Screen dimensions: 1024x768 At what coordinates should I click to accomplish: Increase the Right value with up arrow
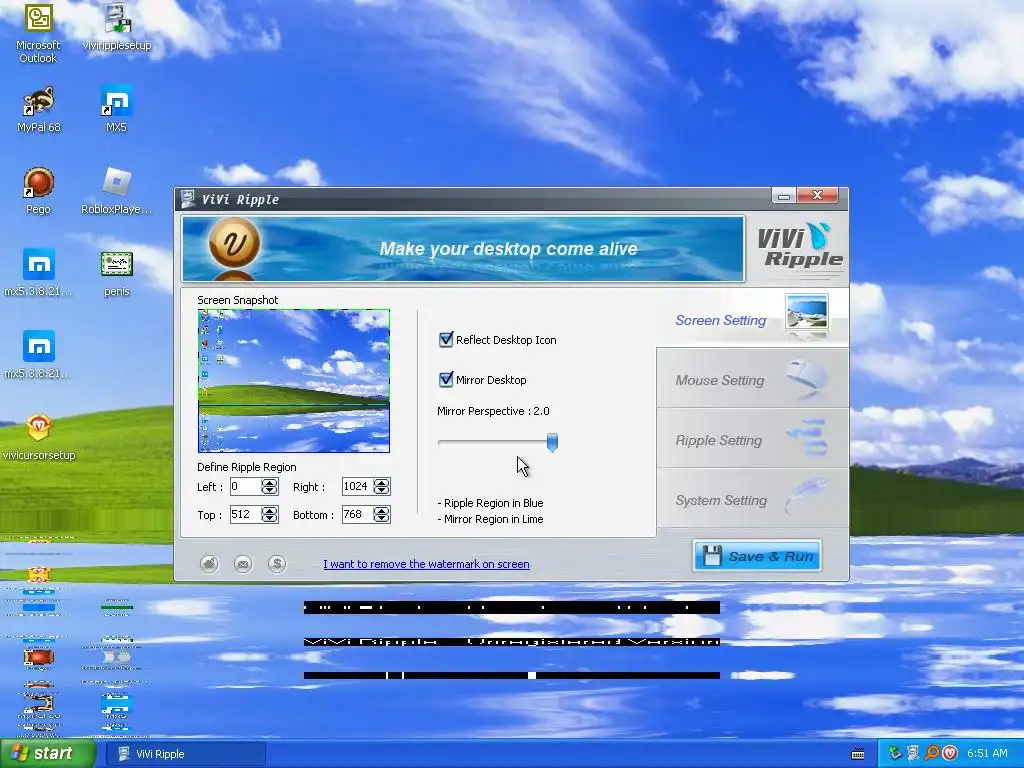tap(381, 482)
